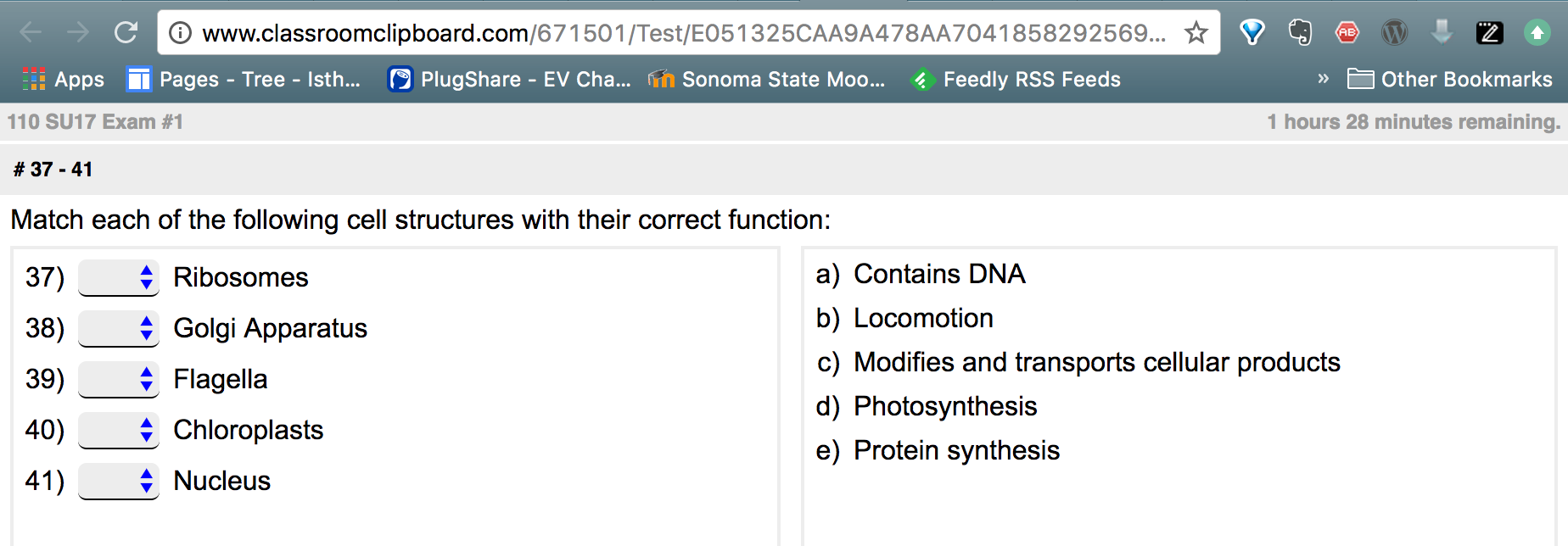Reload the page with the refresh icon
Image resolution: width=1568 pixels, height=546 pixels.
click(x=126, y=33)
